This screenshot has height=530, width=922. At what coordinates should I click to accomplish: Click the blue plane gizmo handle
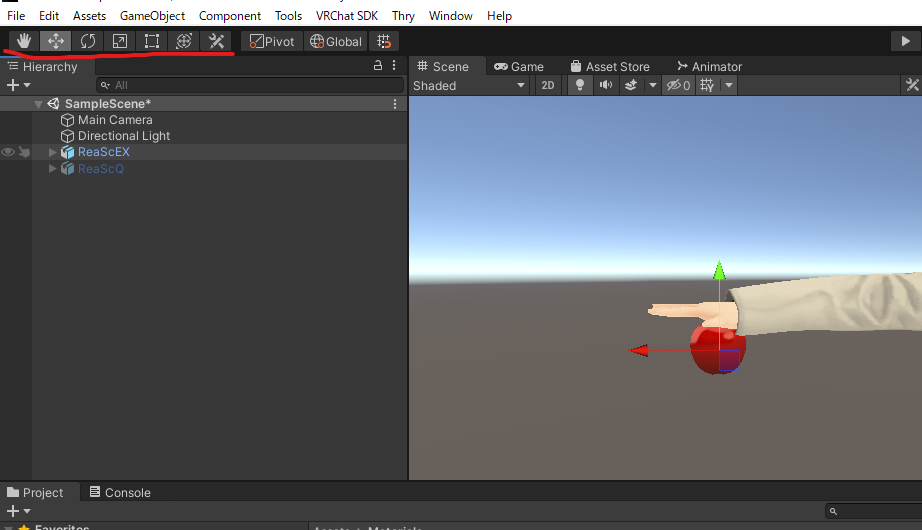(729, 361)
